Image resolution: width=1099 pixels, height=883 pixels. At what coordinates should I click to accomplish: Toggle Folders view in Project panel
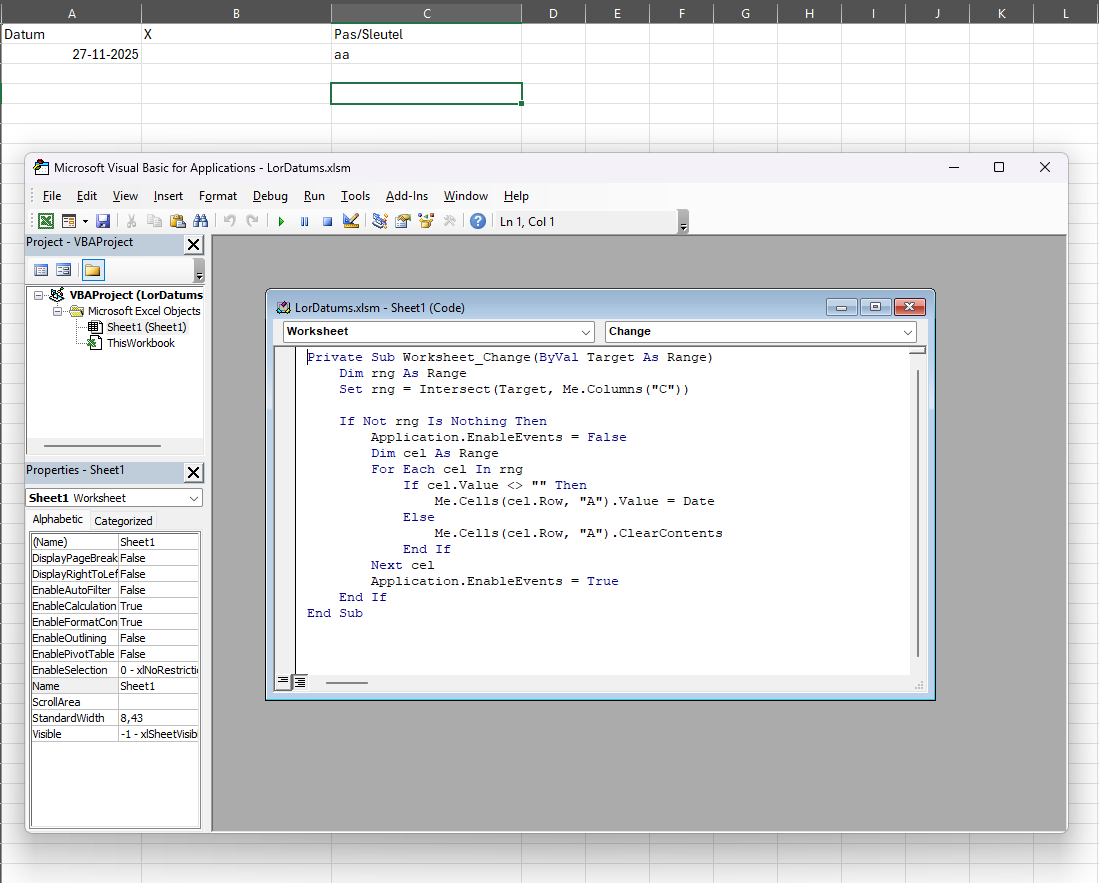(x=92, y=270)
